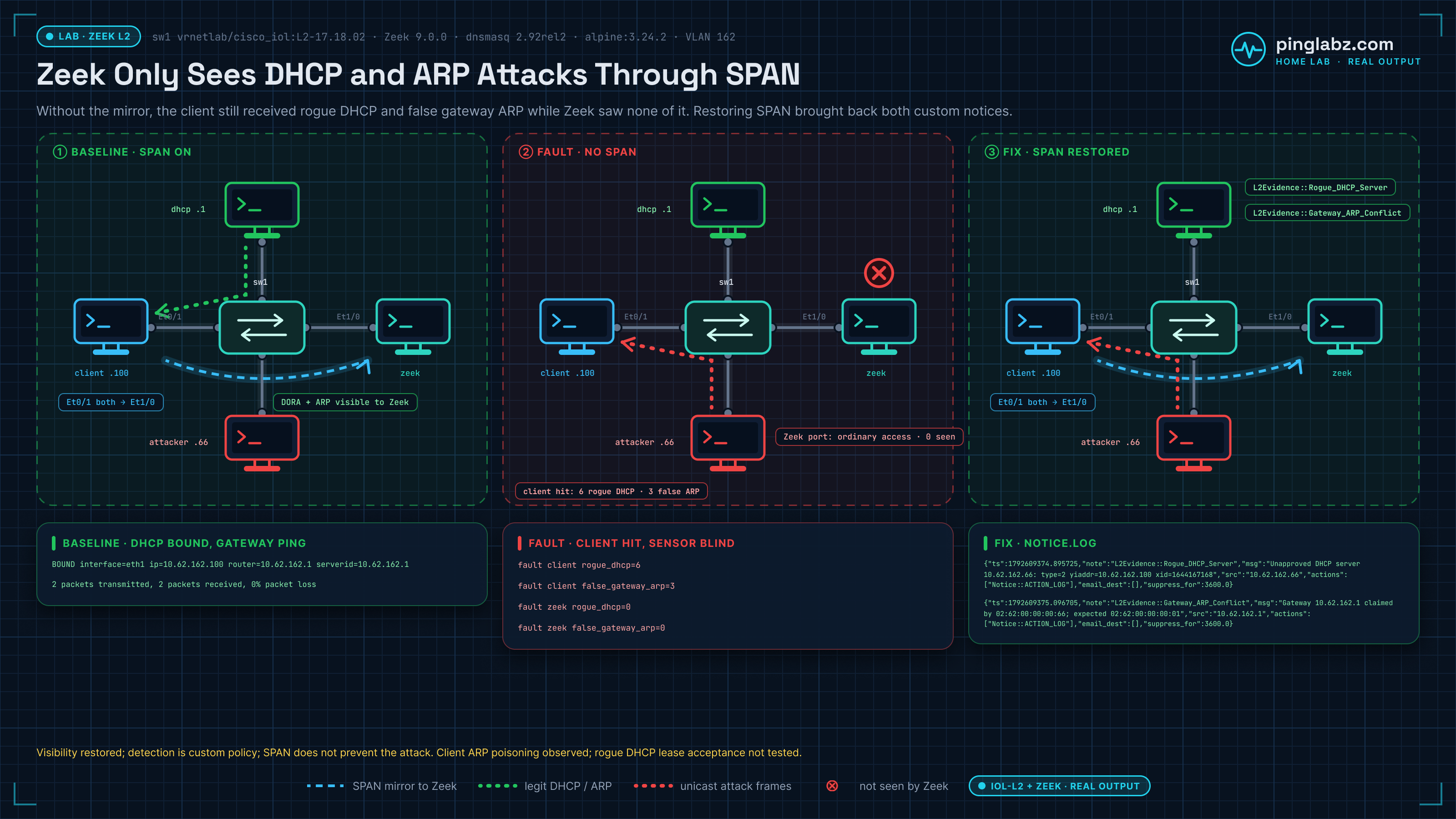Select the zeek sensor monitor in Baseline panel
This screenshot has width=1456, height=819.
click(x=413, y=326)
